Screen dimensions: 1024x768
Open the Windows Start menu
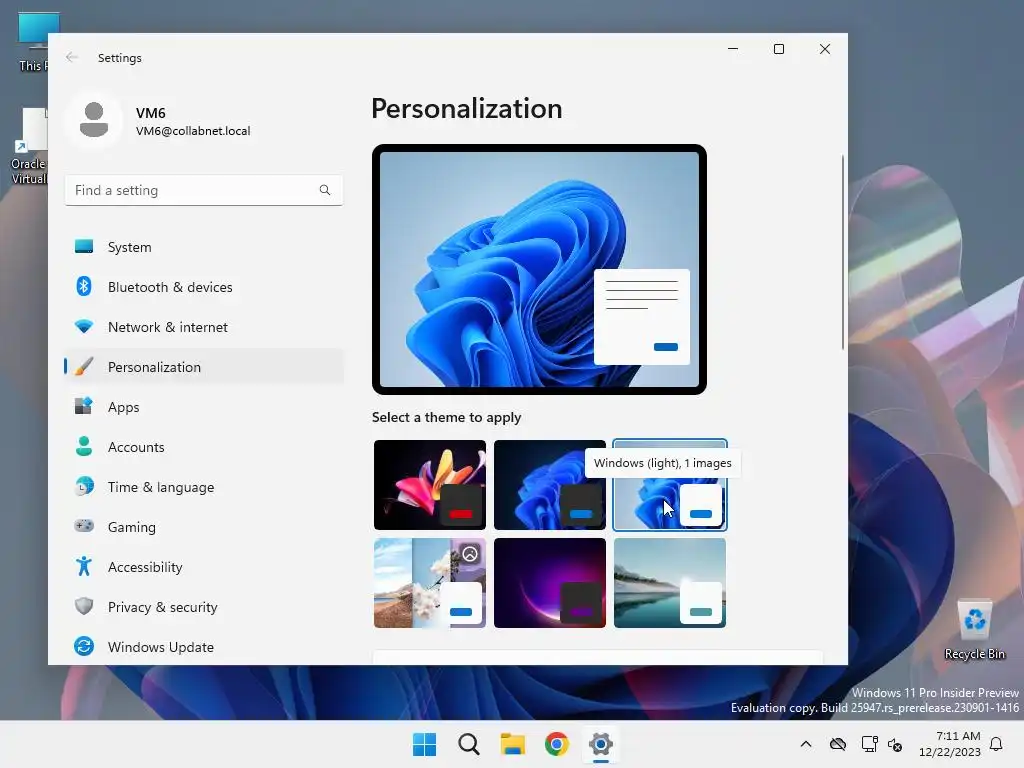pyautogui.click(x=424, y=744)
